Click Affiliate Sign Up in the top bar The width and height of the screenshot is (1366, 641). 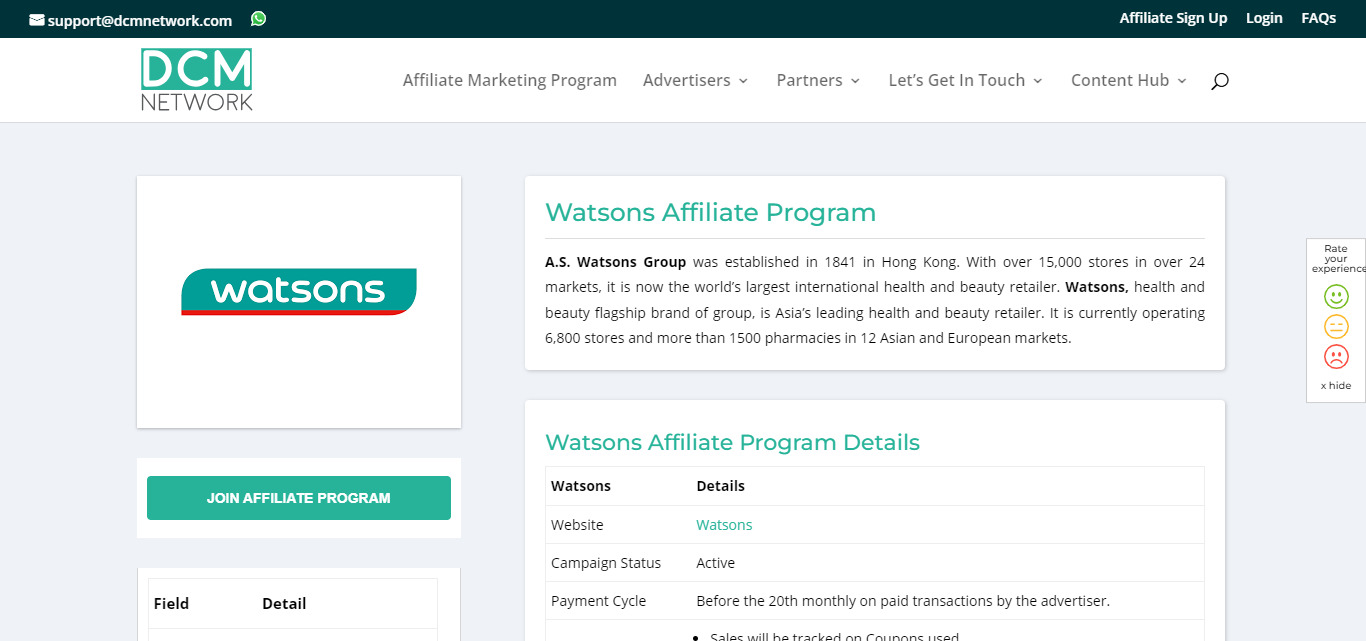pyautogui.click(x=1173, y=18)
